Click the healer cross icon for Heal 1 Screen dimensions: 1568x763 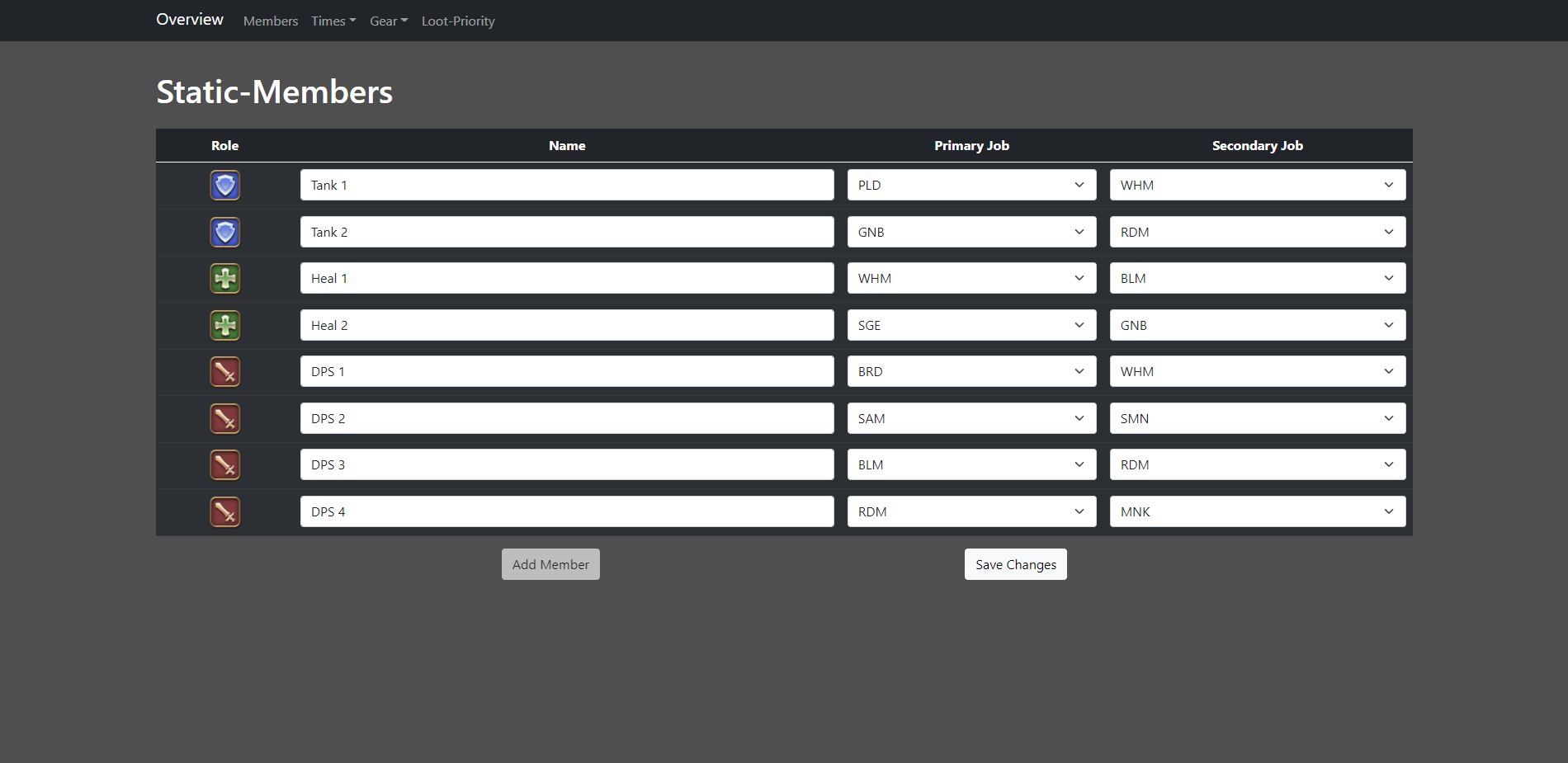[225, 279]
